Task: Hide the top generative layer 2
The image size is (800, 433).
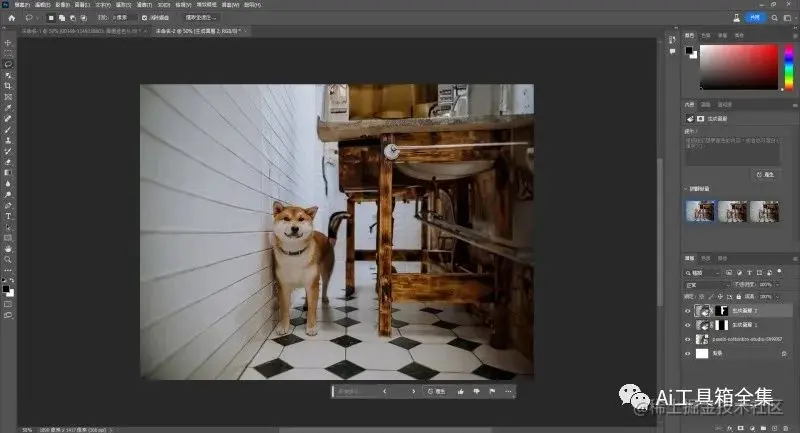Action: click(x=688, y=311)
